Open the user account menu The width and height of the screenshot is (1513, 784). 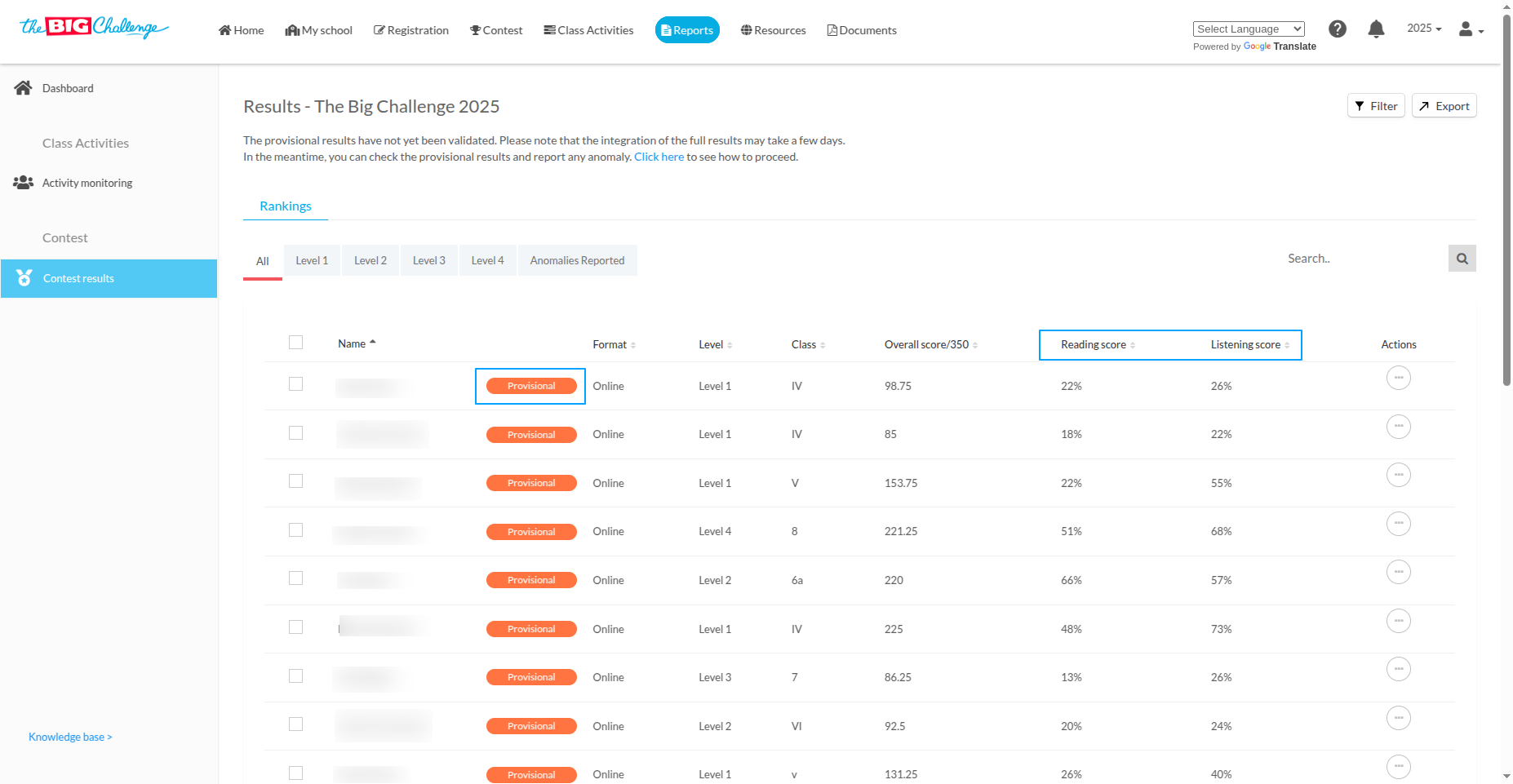point(1471,29)
